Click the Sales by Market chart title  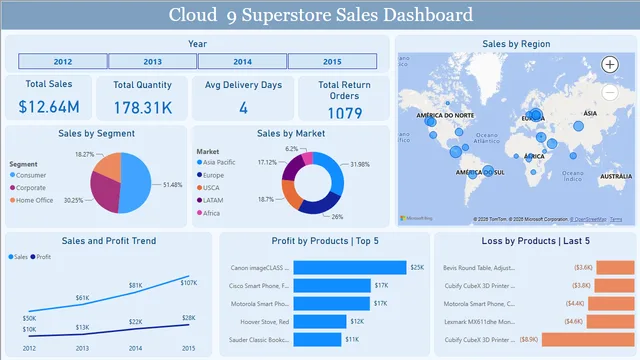pos(291,133)
